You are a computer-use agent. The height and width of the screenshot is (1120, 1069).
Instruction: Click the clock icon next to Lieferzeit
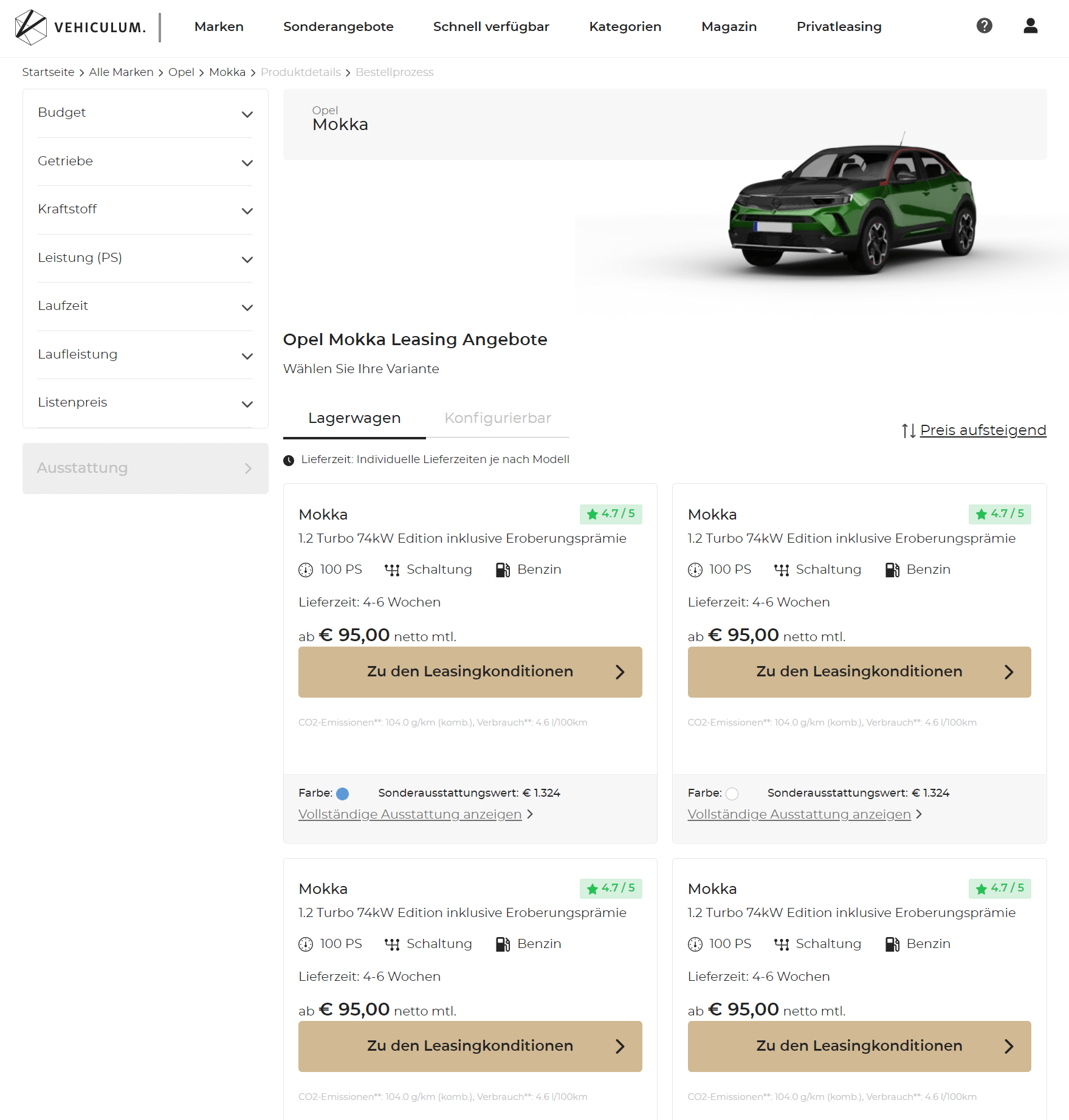(289, 461)
